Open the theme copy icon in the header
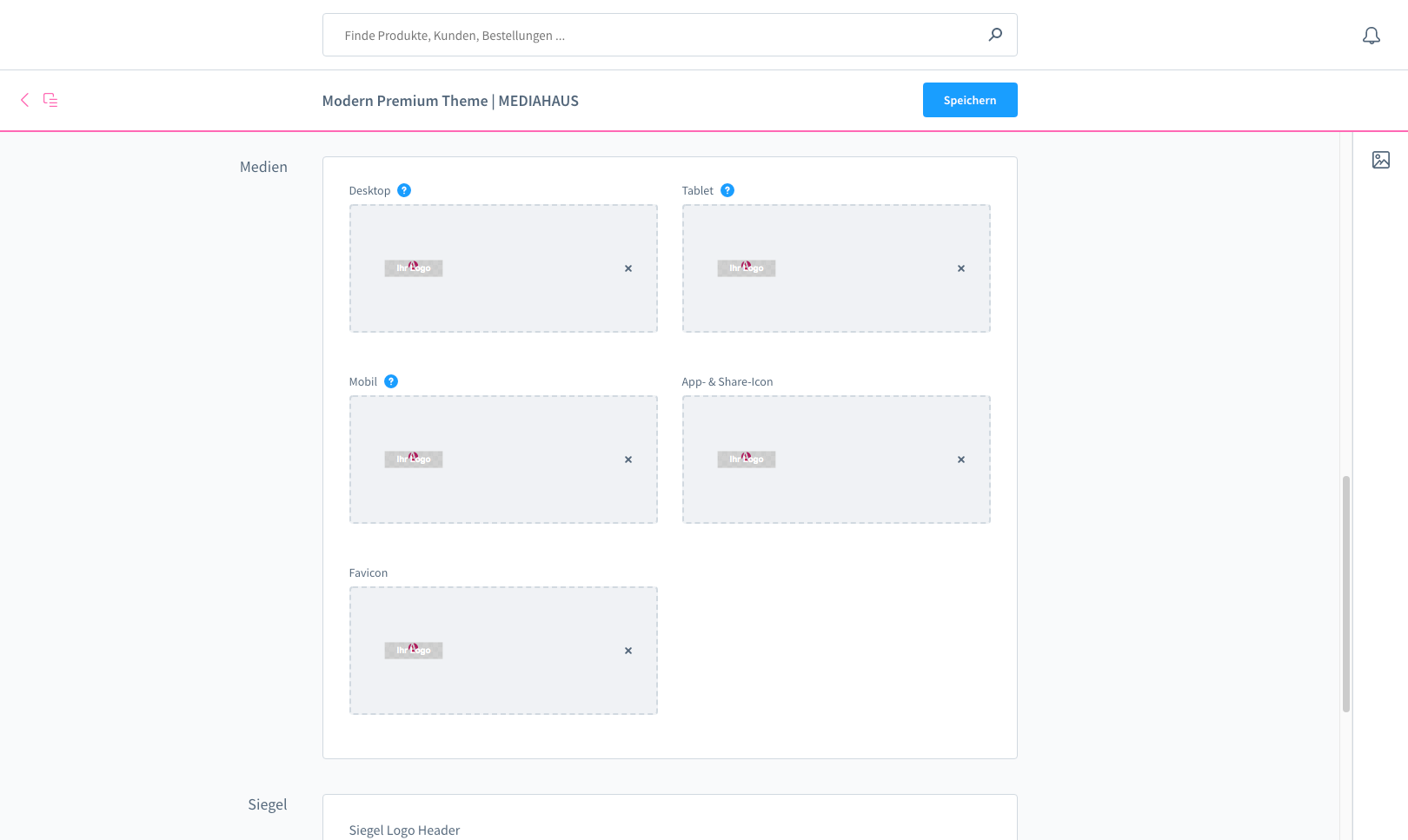 point(50,100)
